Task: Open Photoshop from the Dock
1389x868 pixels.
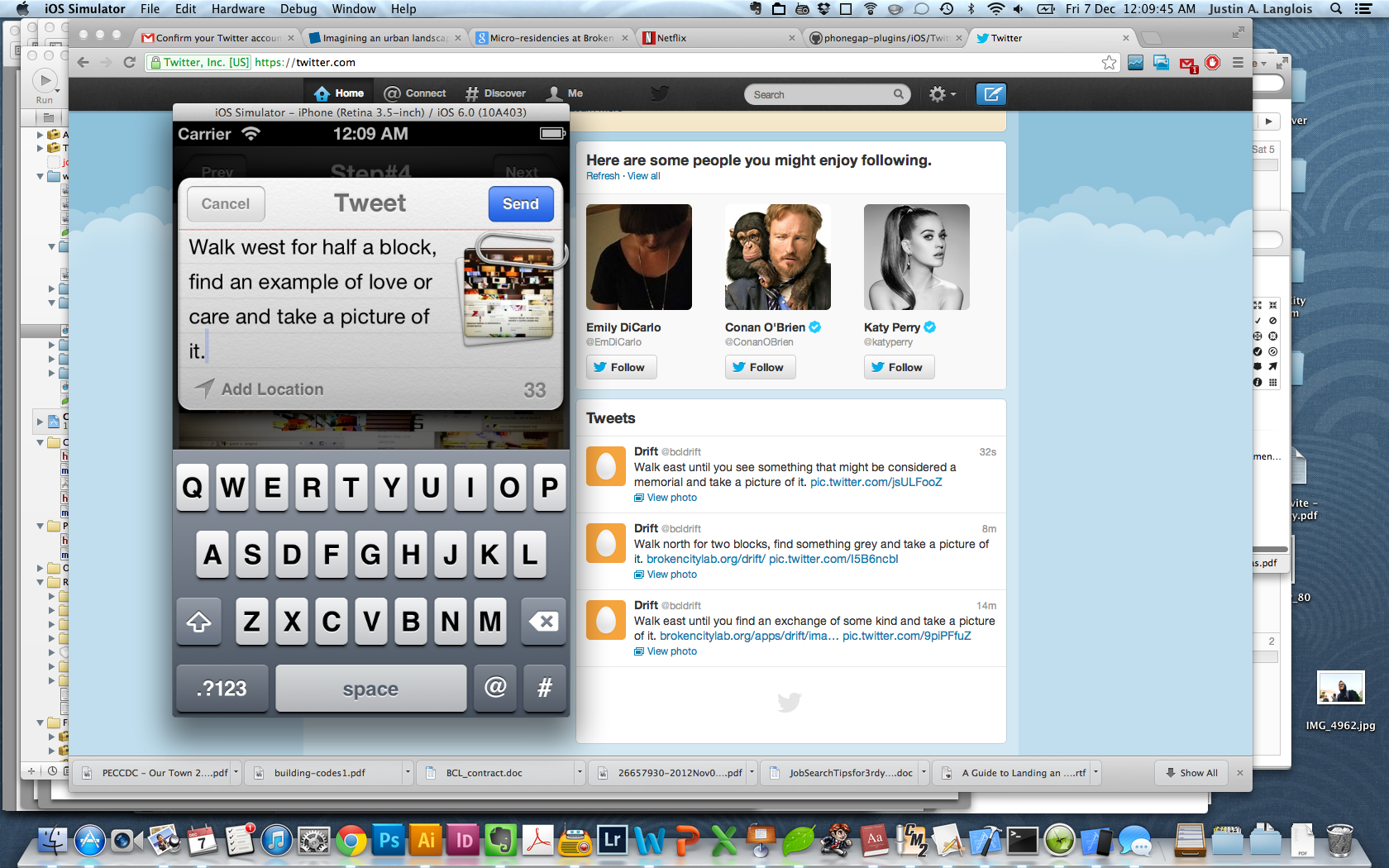Action: tap(388, 841)
